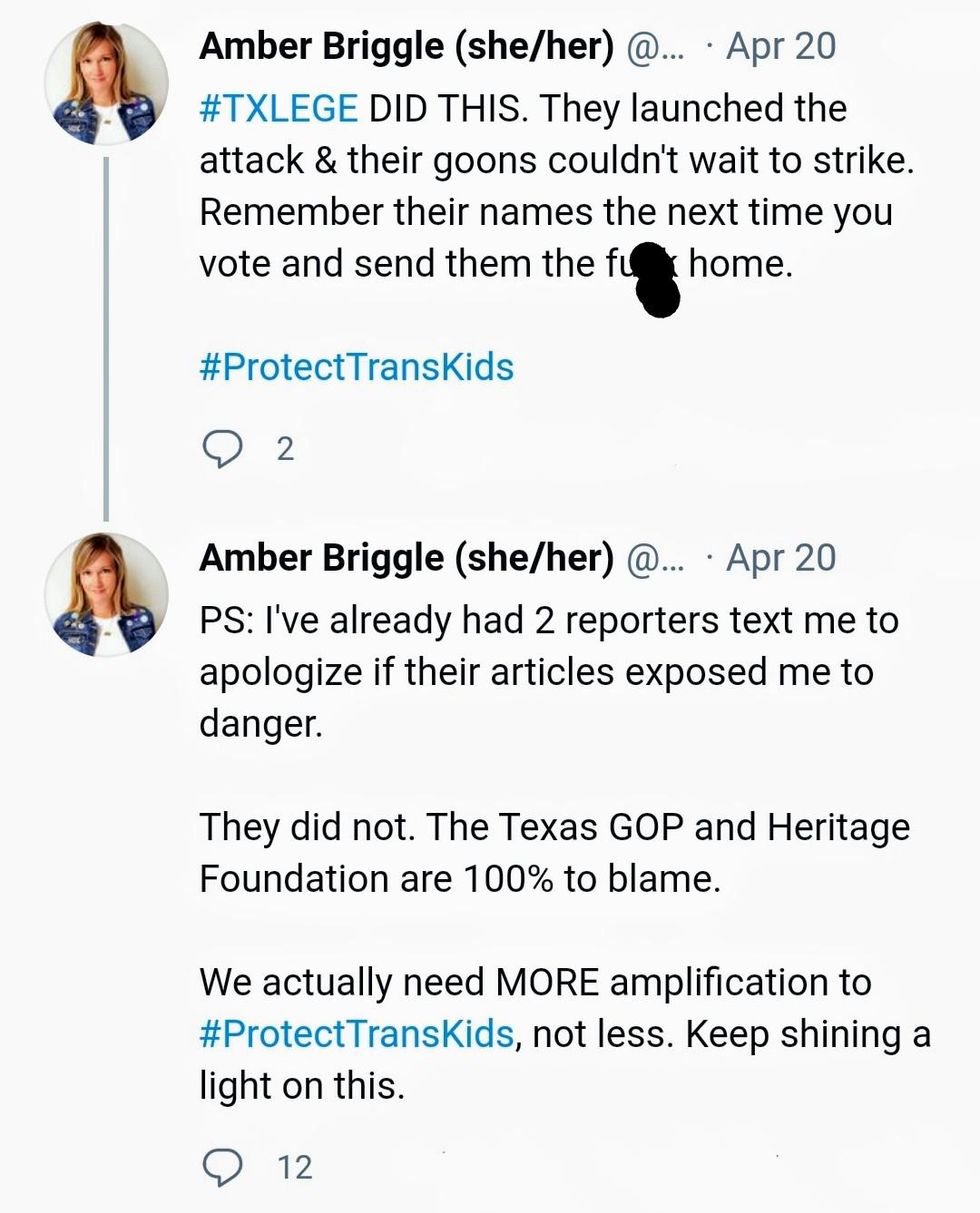Screen dimensions: 980x1213
Task: Open the Apr 20 timestamp on second tweet
Action: point(781,558)
